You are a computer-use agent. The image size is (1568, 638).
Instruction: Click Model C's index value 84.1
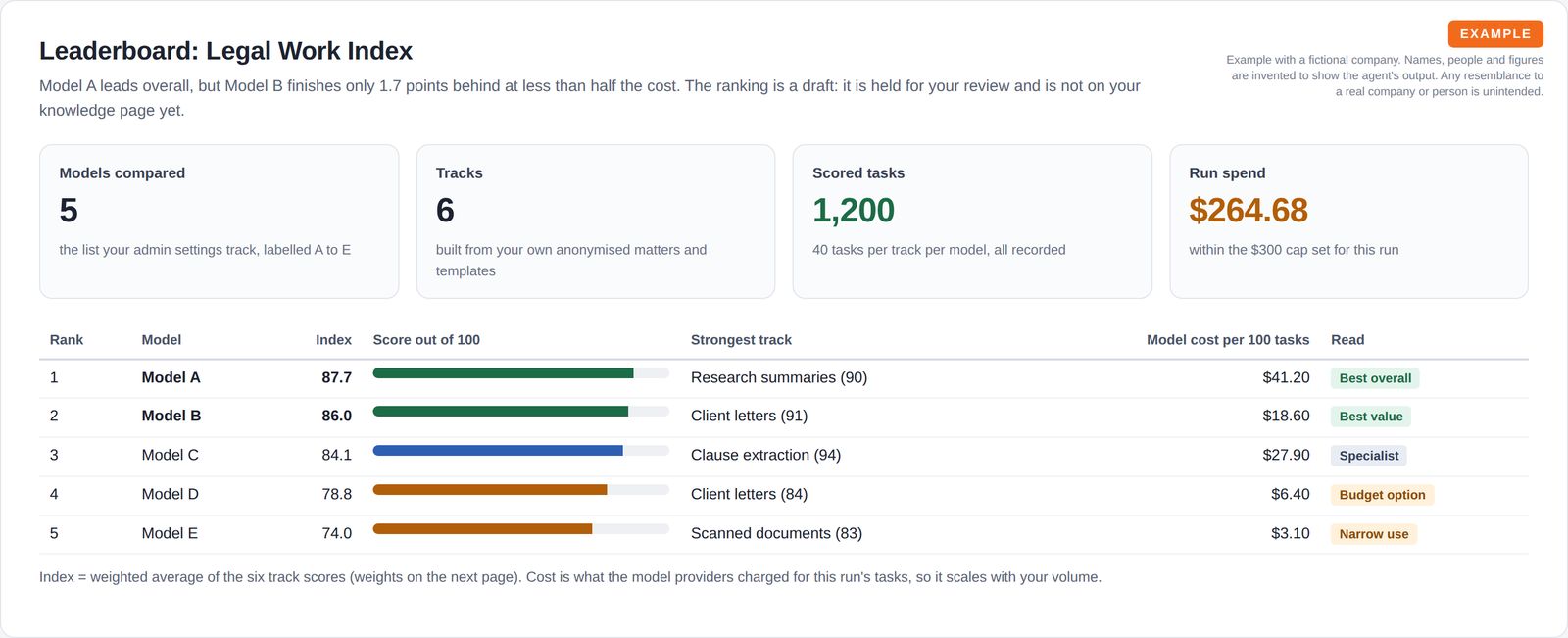click(336, 455)
